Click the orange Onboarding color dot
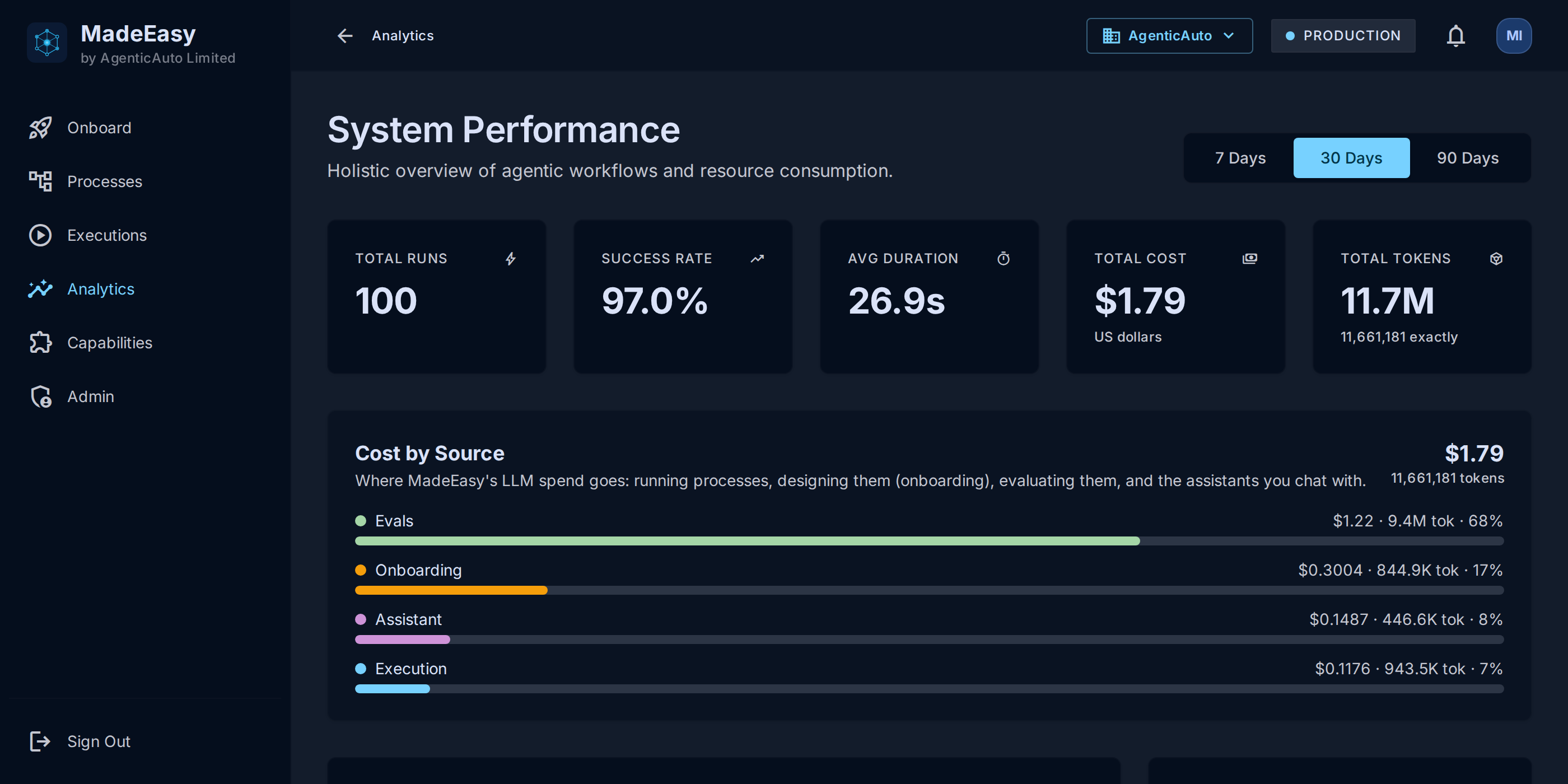 (360, 570)
